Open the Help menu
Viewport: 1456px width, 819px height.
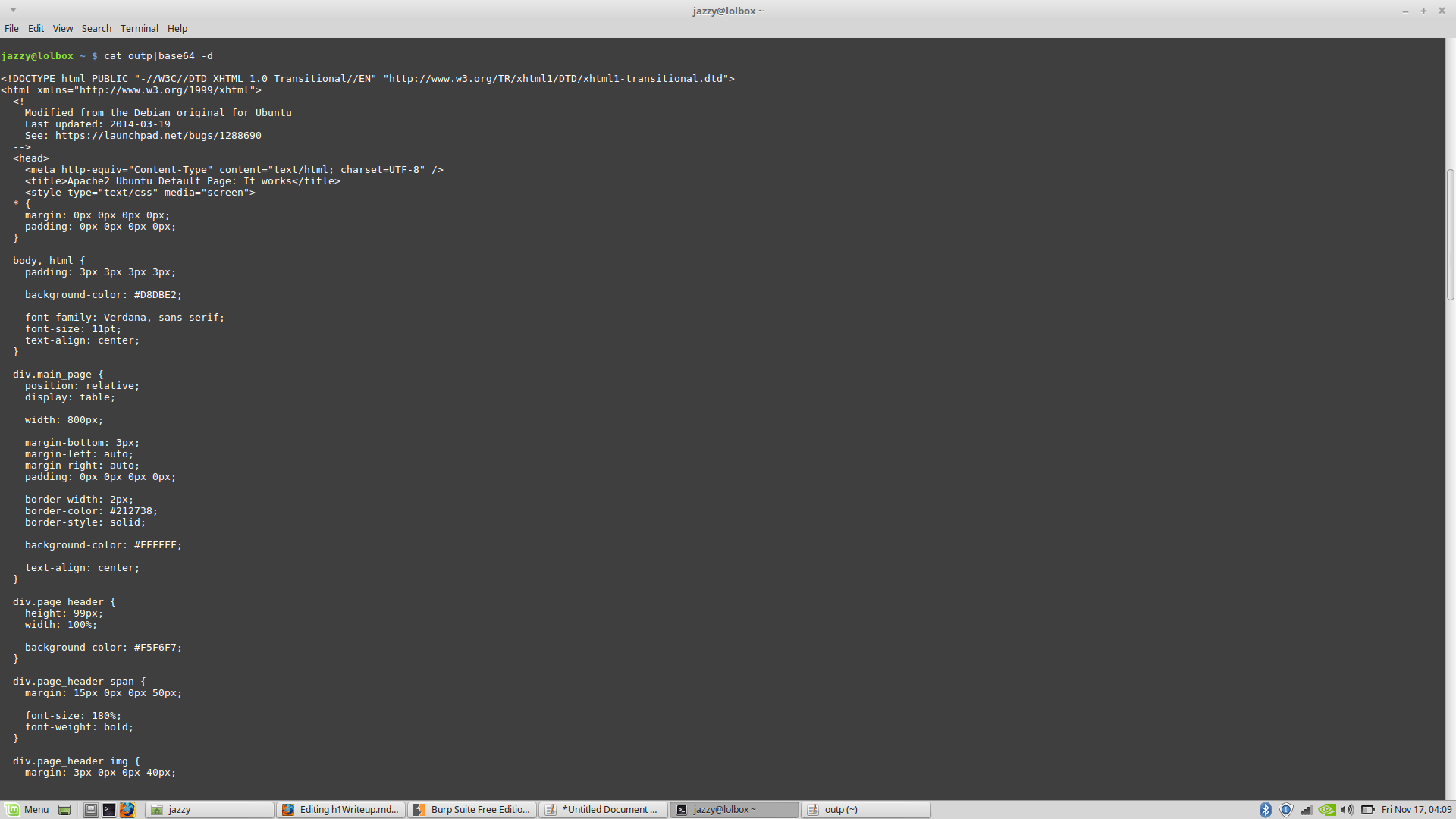coord(177,28)
